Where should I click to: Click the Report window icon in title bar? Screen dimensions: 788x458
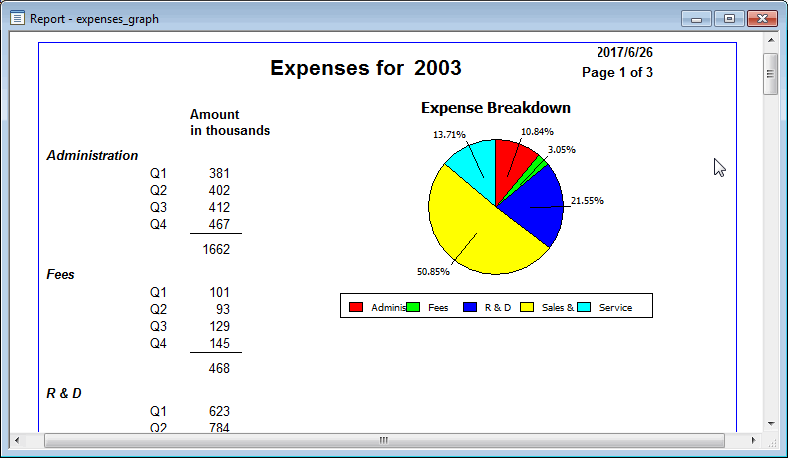tap(17, 18)
